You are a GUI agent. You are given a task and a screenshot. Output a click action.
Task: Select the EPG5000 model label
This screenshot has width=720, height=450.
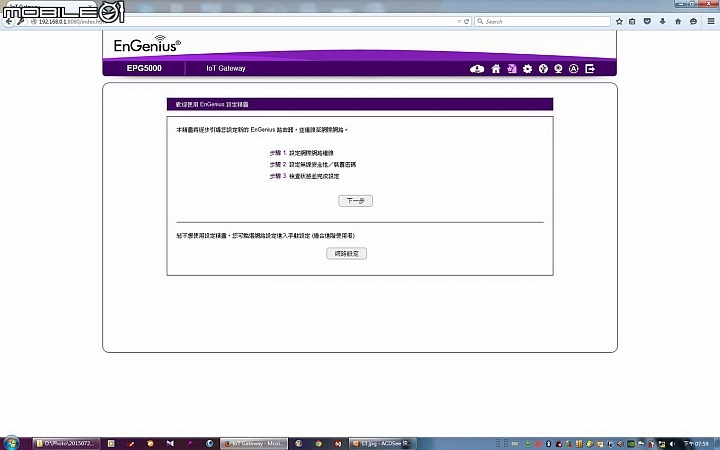[144, 68]
